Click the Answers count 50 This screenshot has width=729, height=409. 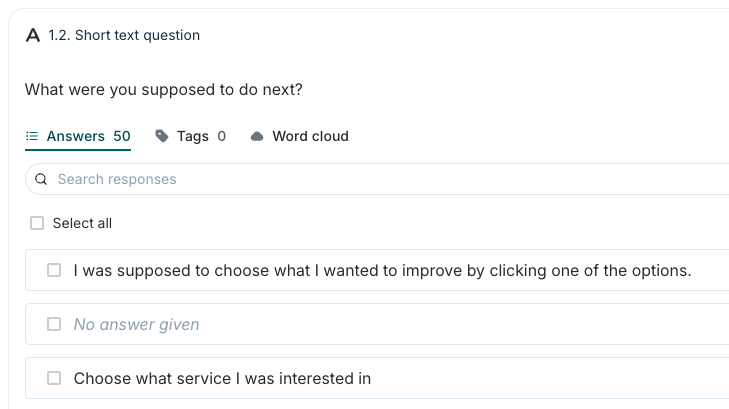click(x=122, y=136)
